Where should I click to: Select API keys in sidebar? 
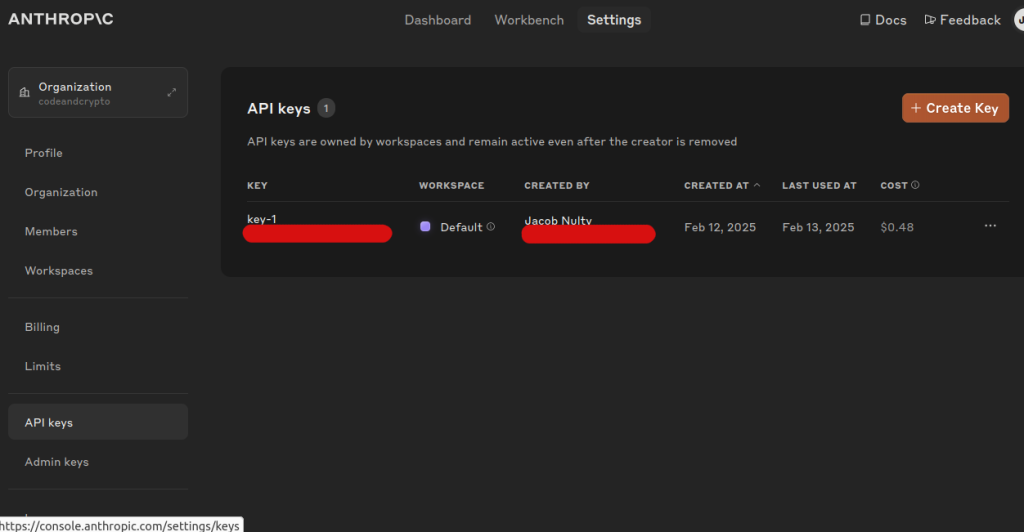(98, 422)
